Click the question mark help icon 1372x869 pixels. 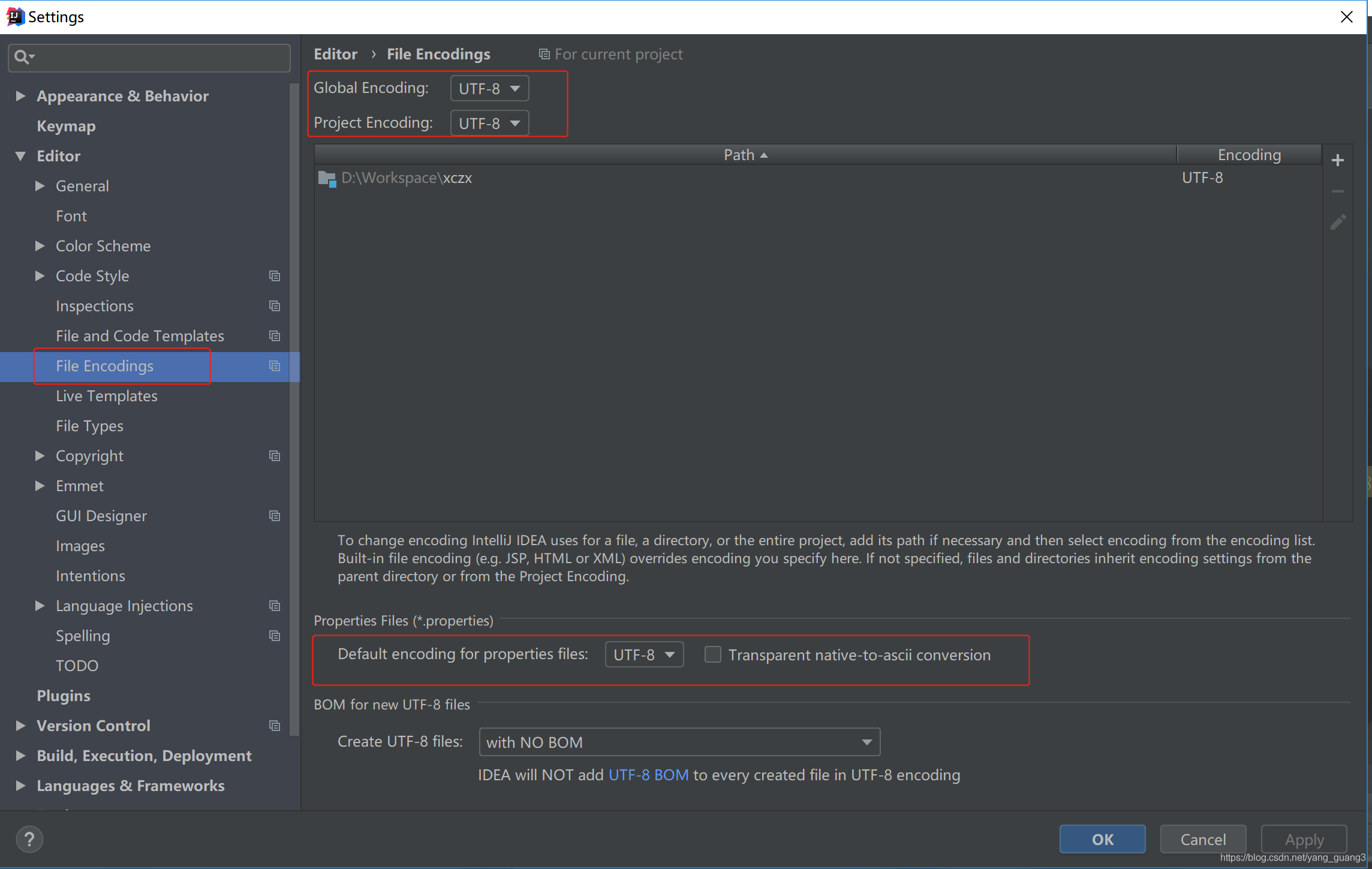tap(29, 838)
